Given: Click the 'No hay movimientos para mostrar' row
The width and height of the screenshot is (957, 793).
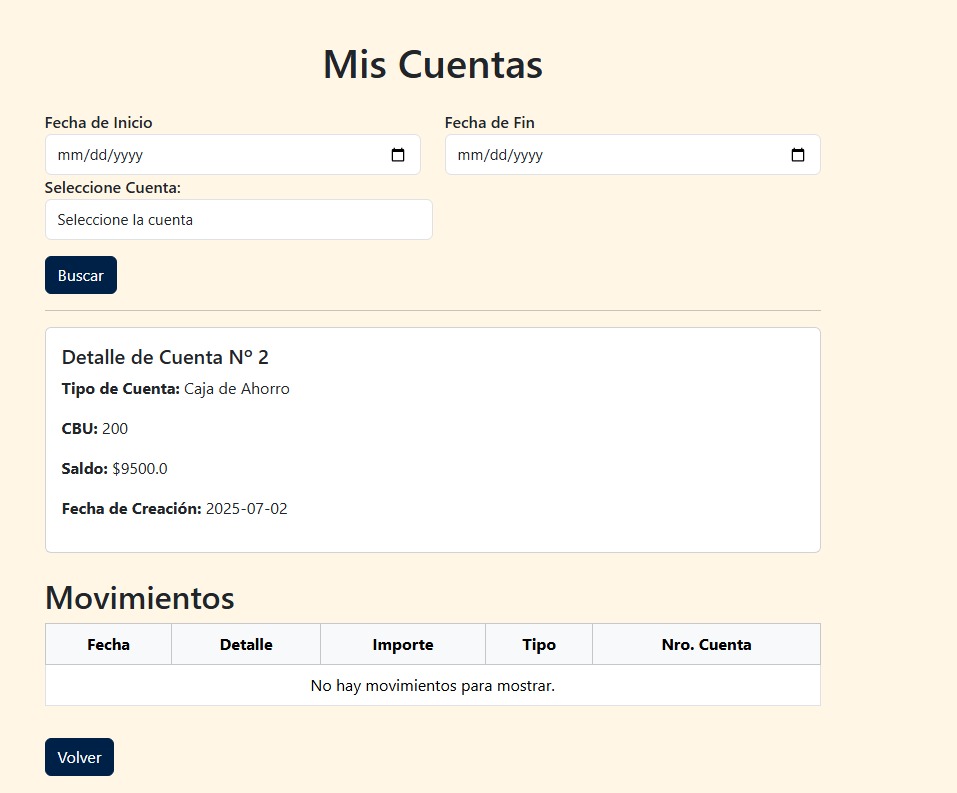Looking at the screenshot, I should (x=432, y=685).
